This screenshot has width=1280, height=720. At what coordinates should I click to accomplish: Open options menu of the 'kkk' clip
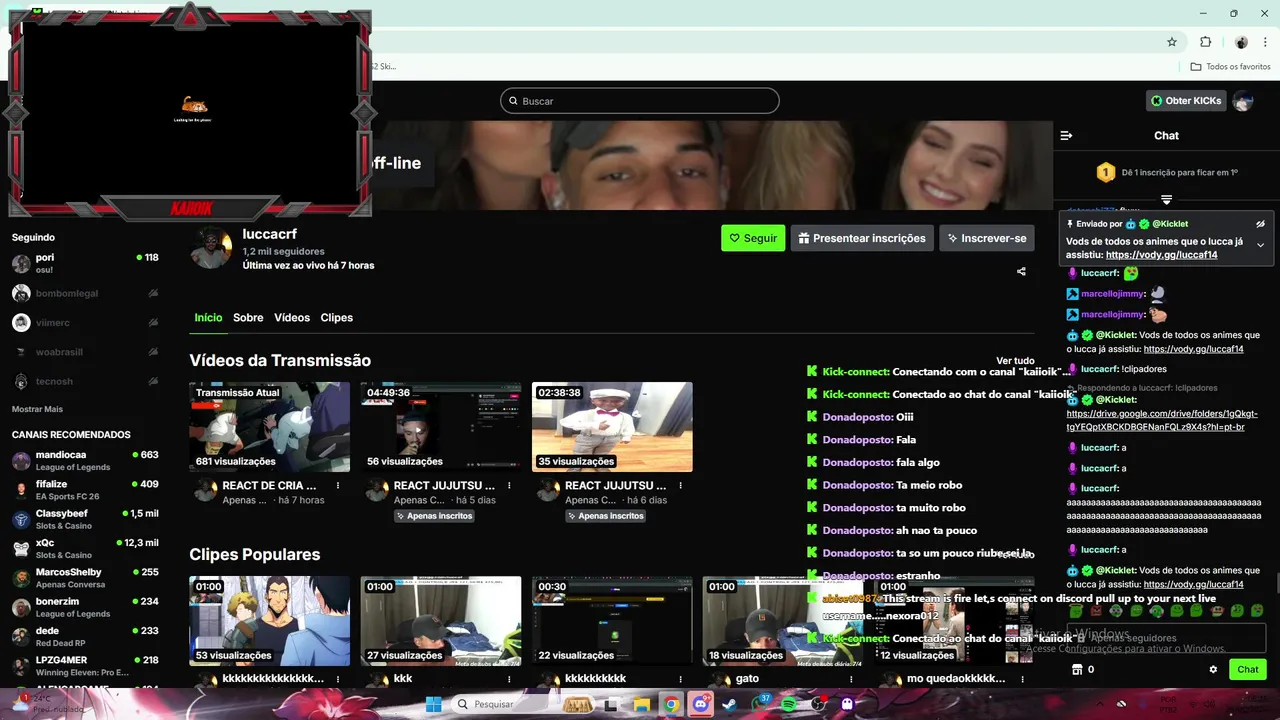click(509, 679)
